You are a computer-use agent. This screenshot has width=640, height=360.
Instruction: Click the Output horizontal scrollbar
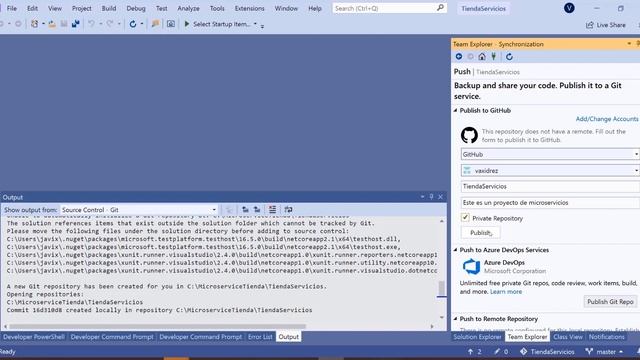[x=157, y=326]
